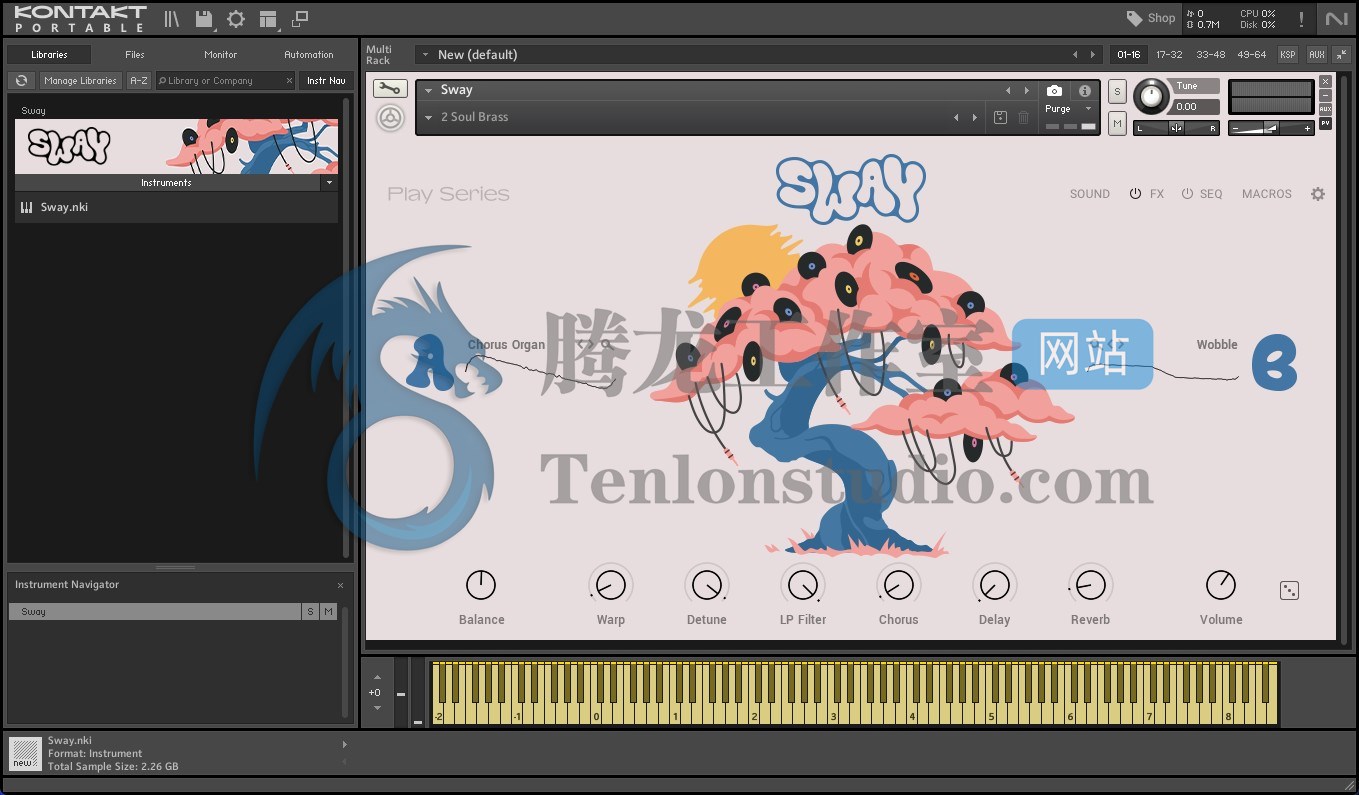
Task: Close the Instrument Navigator pane
Action: point(340,585)
